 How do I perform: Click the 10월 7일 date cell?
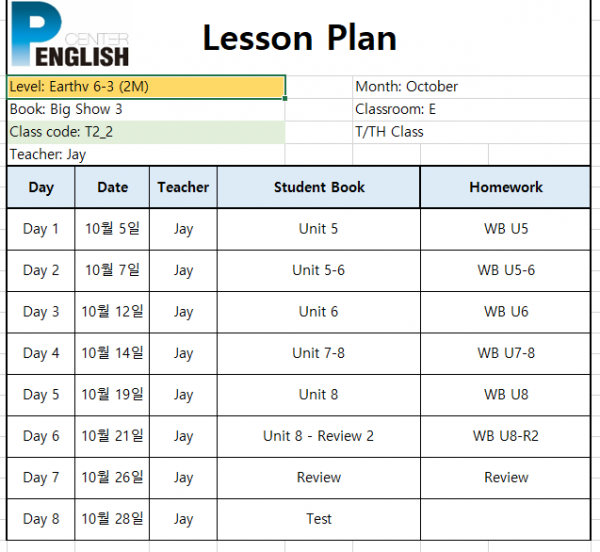click(x=112, y=270)
